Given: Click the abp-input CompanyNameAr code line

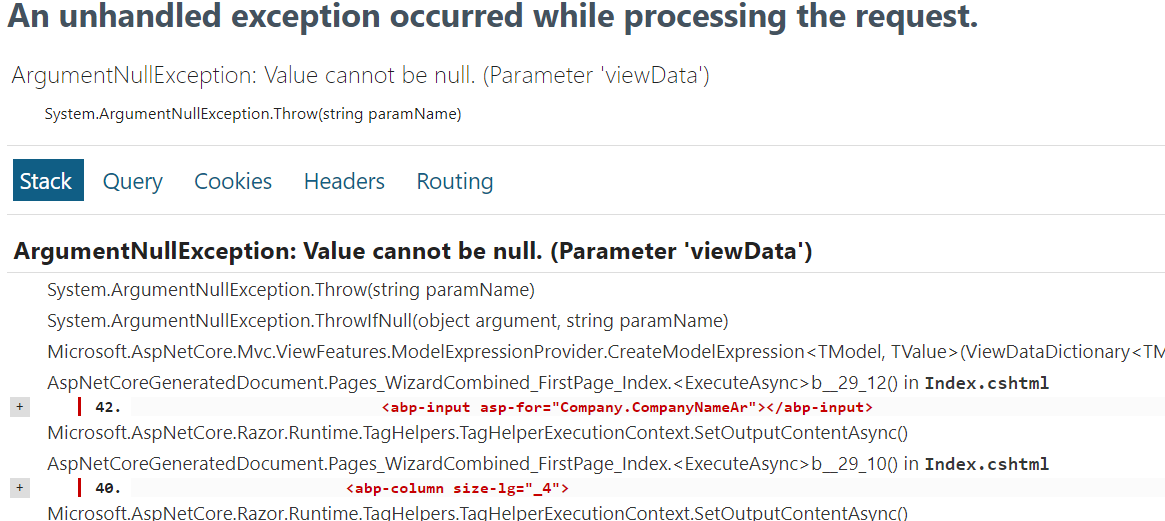Looking at the screenshot, I should 627,407.
